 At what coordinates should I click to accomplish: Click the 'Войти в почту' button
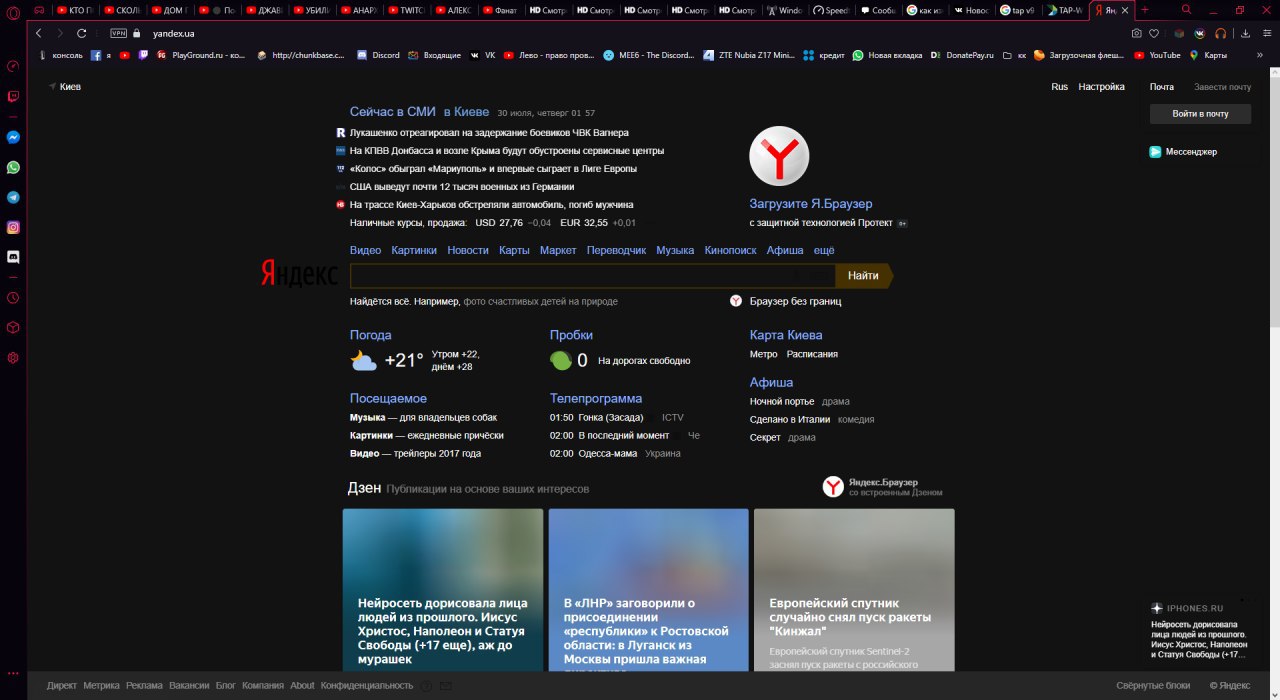coord(1201,114)
